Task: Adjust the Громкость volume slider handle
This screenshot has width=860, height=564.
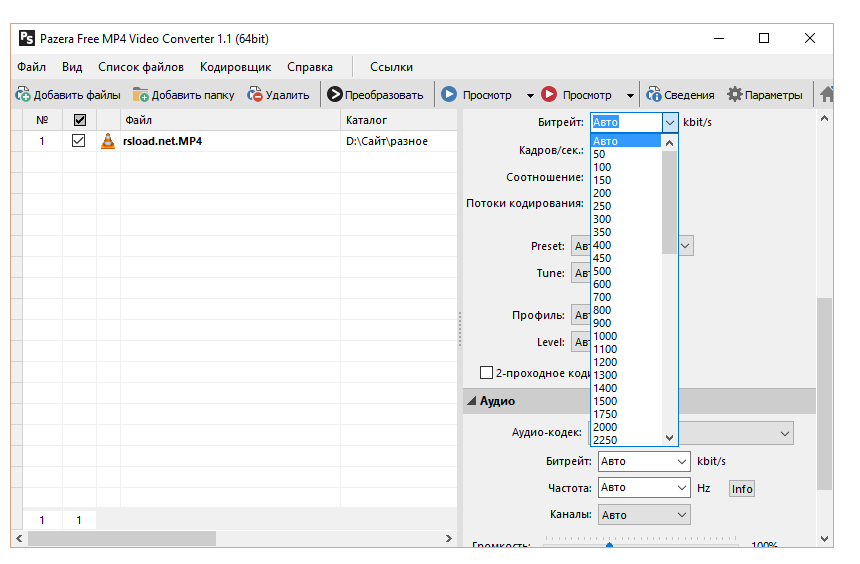Action: click(x=609, y=545)
